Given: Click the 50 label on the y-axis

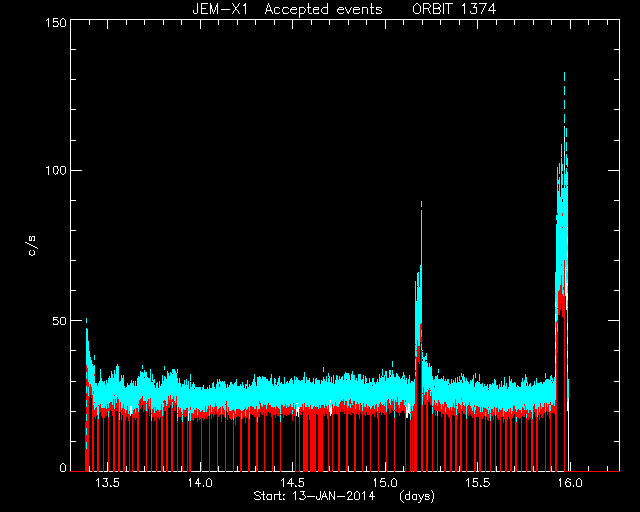Looking at the screenshot, I should [x=59, y=321].
